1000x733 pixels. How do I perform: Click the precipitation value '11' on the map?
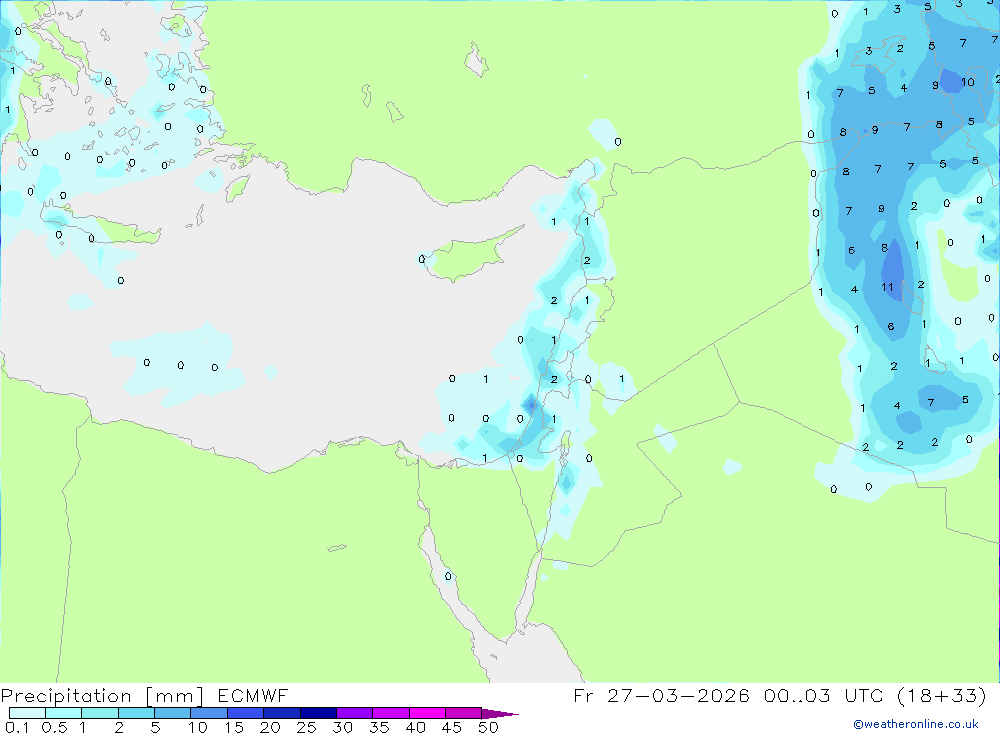pos(888,287)
